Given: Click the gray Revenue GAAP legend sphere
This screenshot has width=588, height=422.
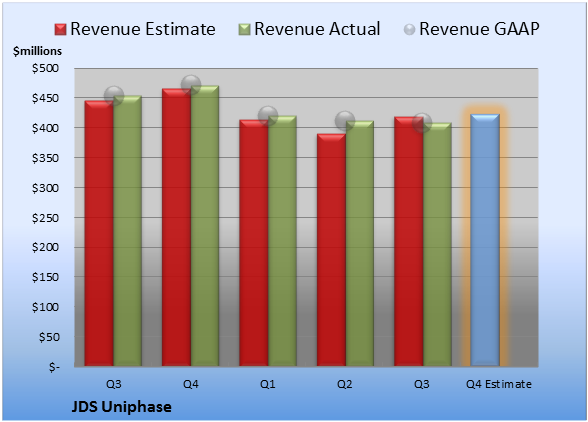Looking at the screenshot, I should [x=410, y=30].
